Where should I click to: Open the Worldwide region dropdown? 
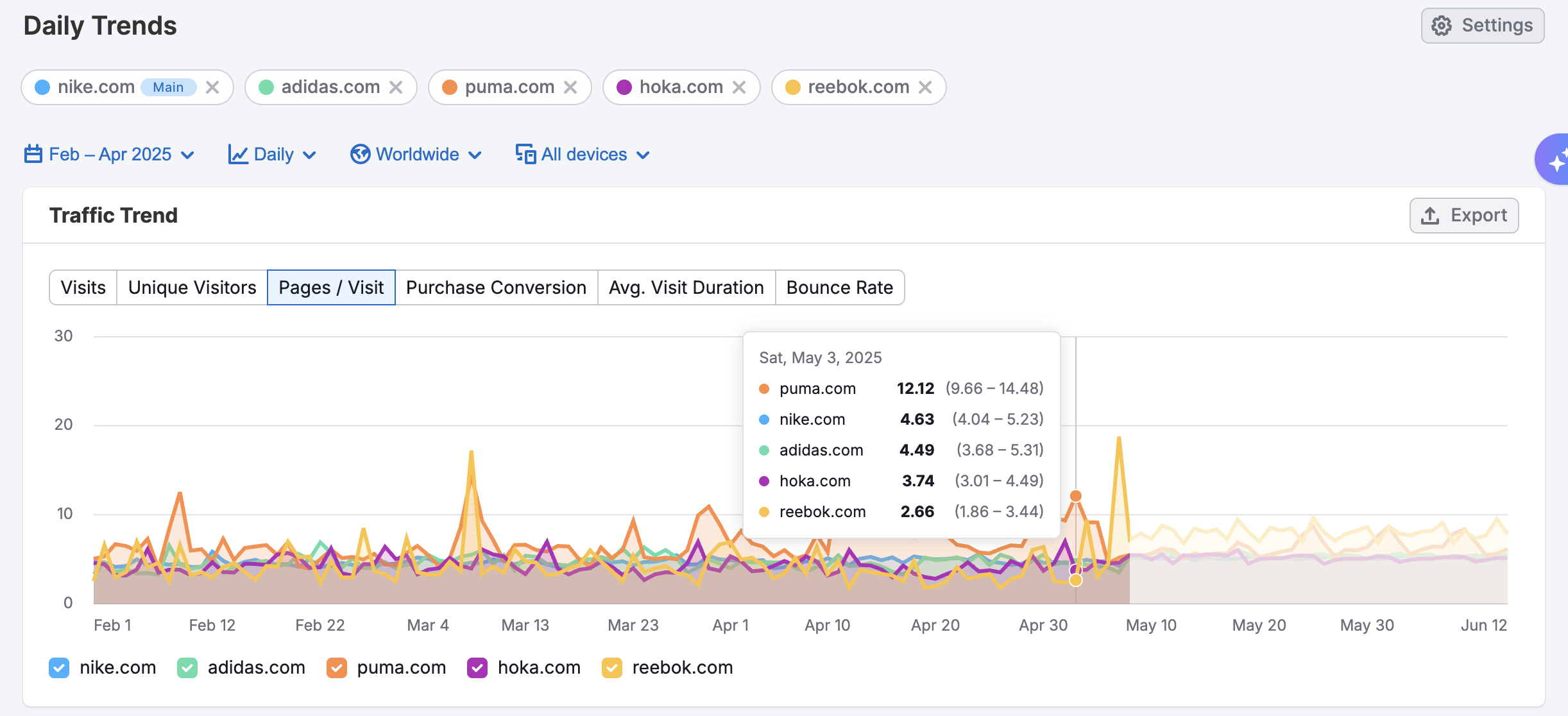pos(417,155)
